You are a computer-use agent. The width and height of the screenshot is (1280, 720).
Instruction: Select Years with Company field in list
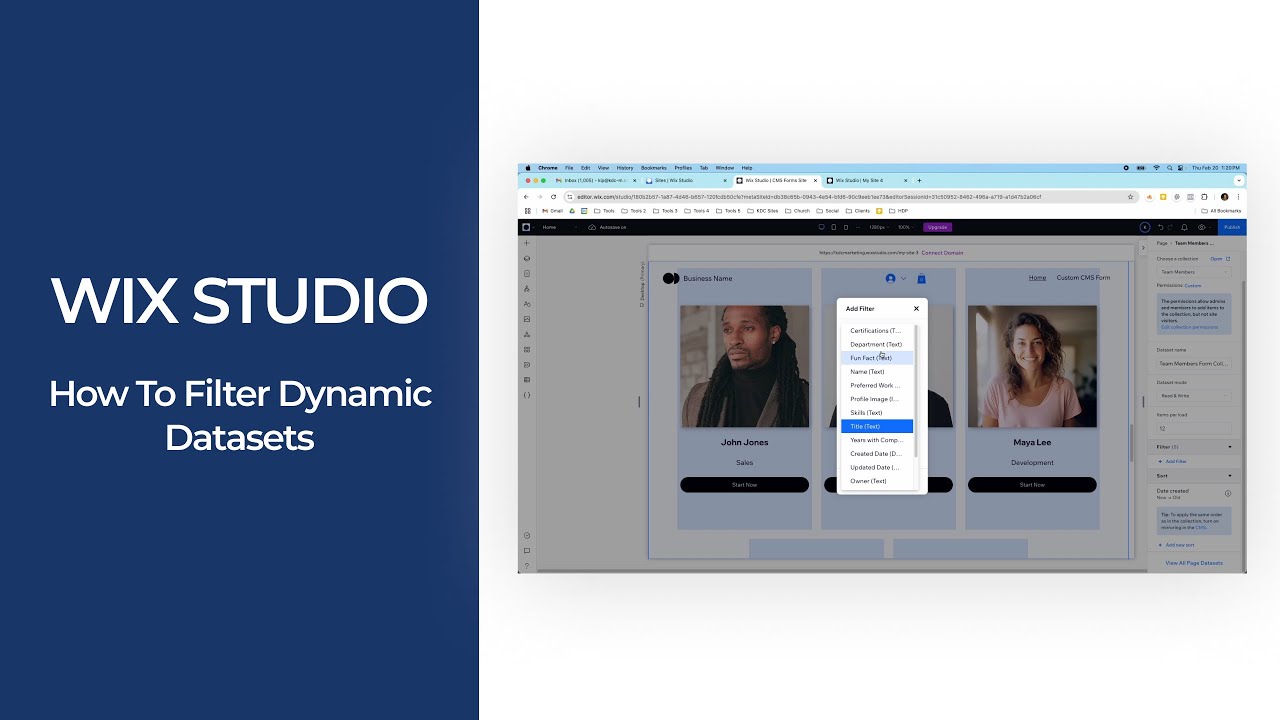pos(877,440)
